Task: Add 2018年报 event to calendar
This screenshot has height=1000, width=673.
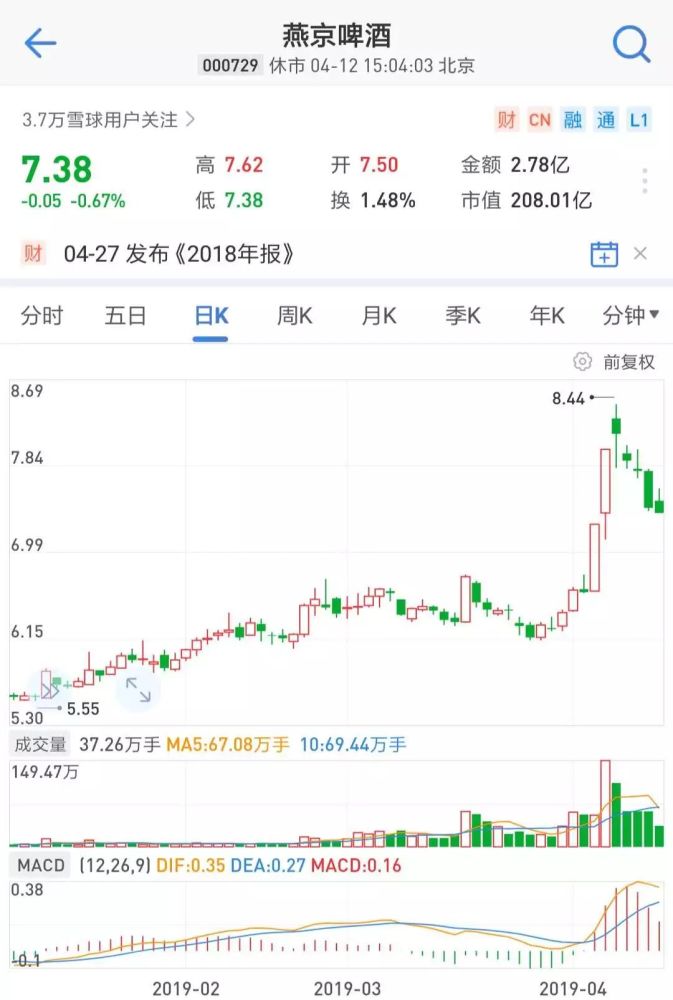Action: tap(603, 254)
